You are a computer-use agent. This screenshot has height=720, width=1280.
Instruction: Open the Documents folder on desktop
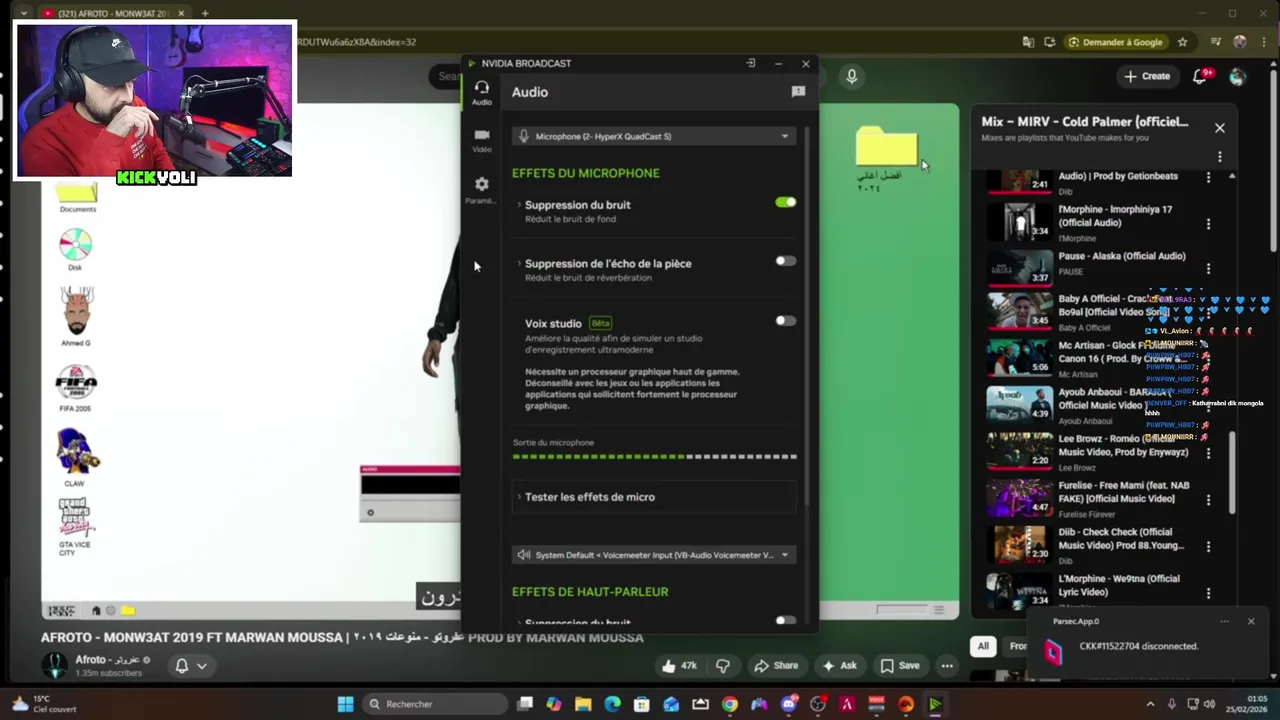coord(77,197)
